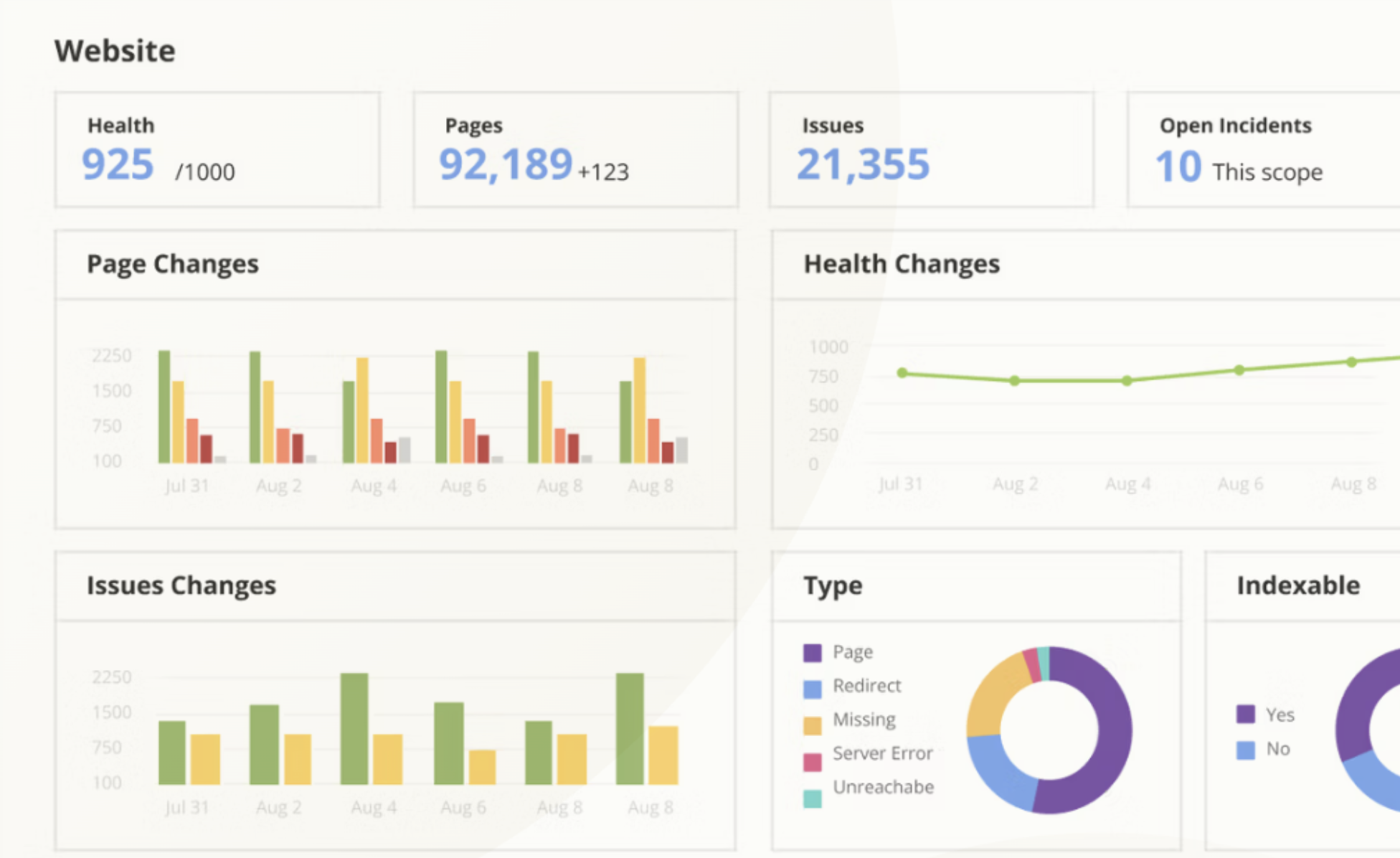Toggle the No legend item in Indexable
The height and width of the screenshot is (858, 1400).
tap(1277, 749)
